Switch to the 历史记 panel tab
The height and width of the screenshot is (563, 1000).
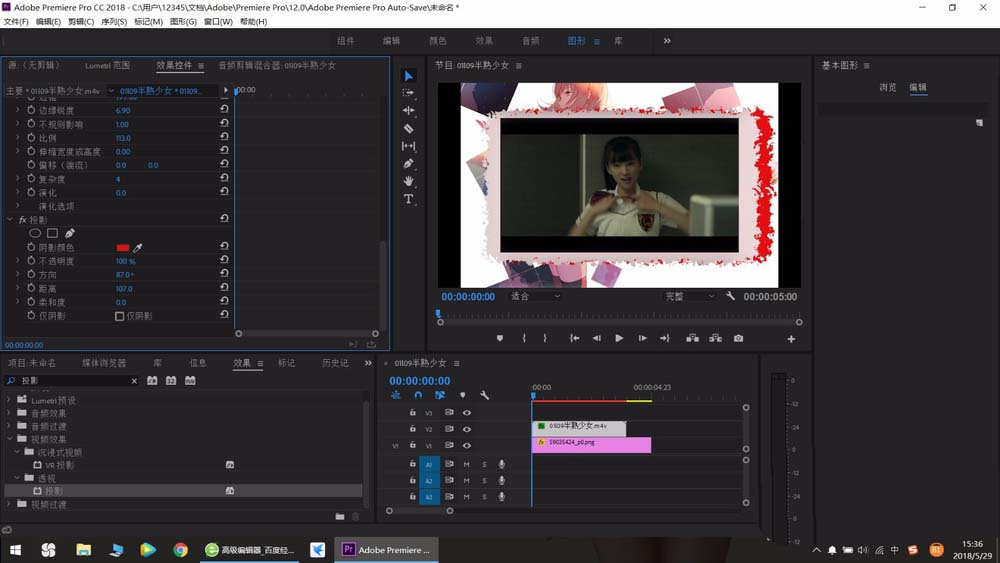(335, 363)
